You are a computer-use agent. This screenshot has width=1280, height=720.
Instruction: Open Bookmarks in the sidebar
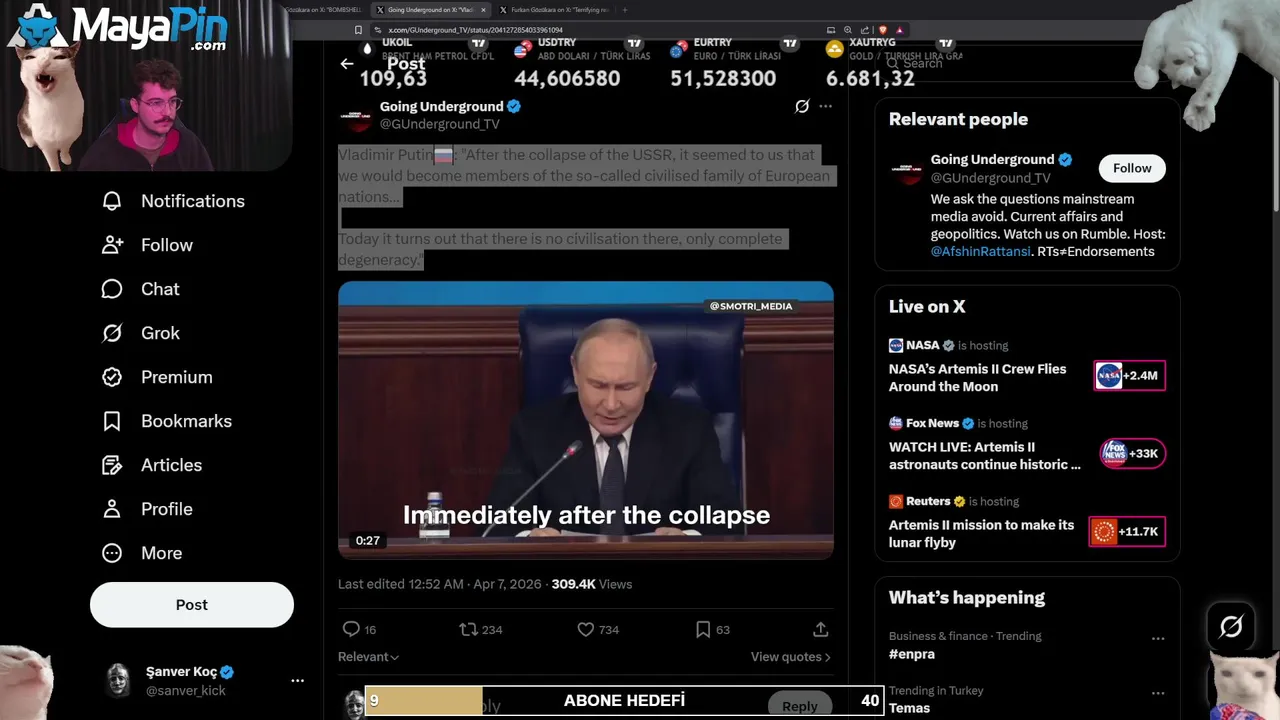pyautogui.click(x=166, y=421)
